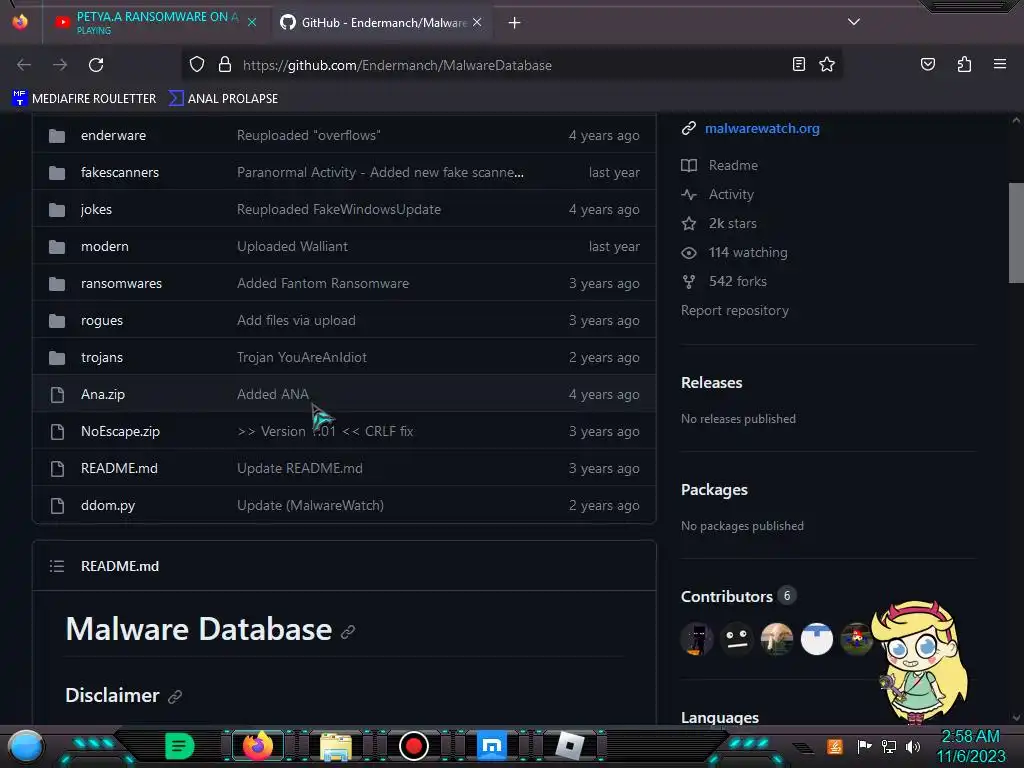Open the green notes app in the taskbar
The image size is (1024, 768).
point(179,746)
